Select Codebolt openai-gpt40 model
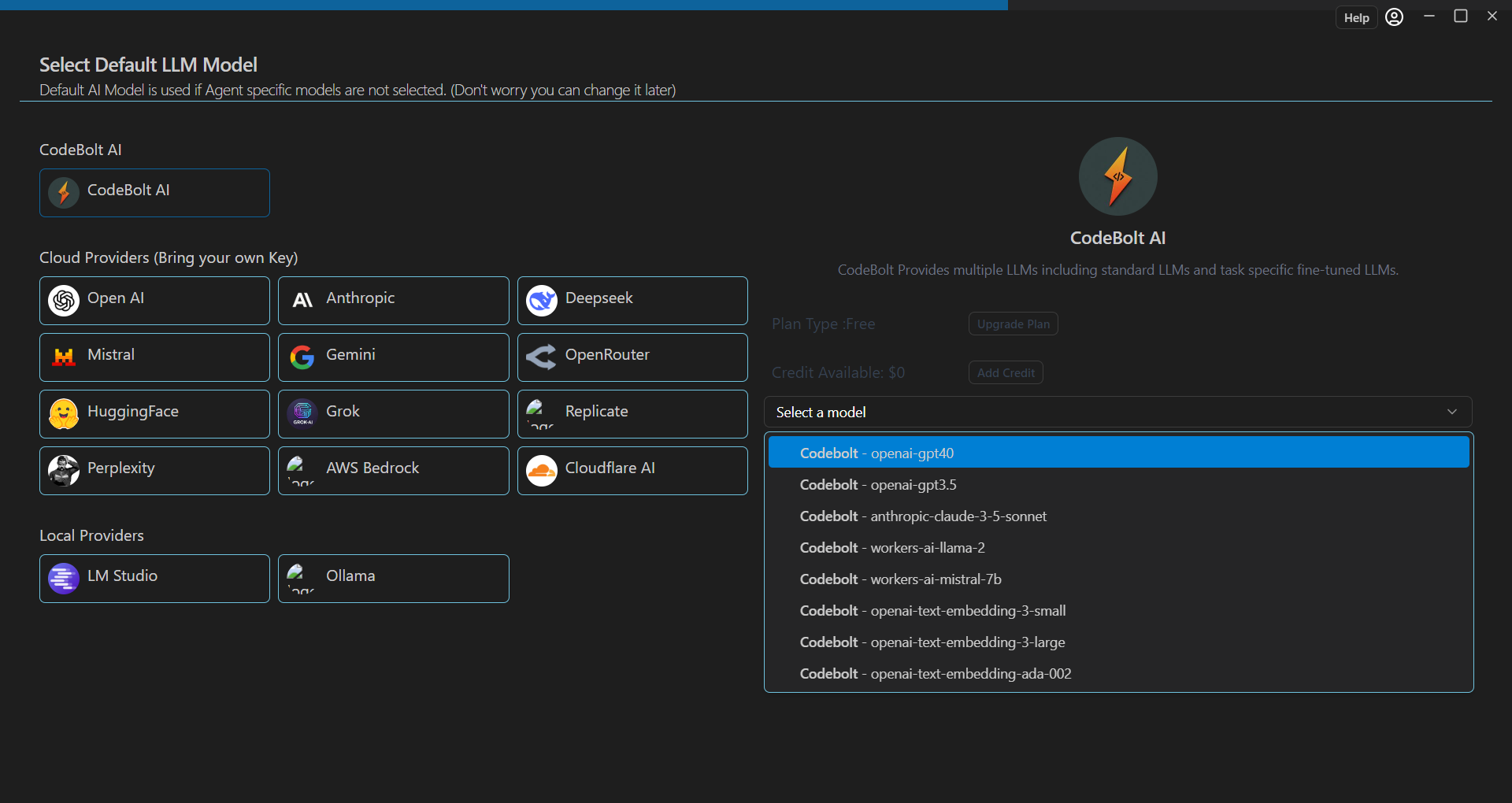 [x=1118, y=453]
